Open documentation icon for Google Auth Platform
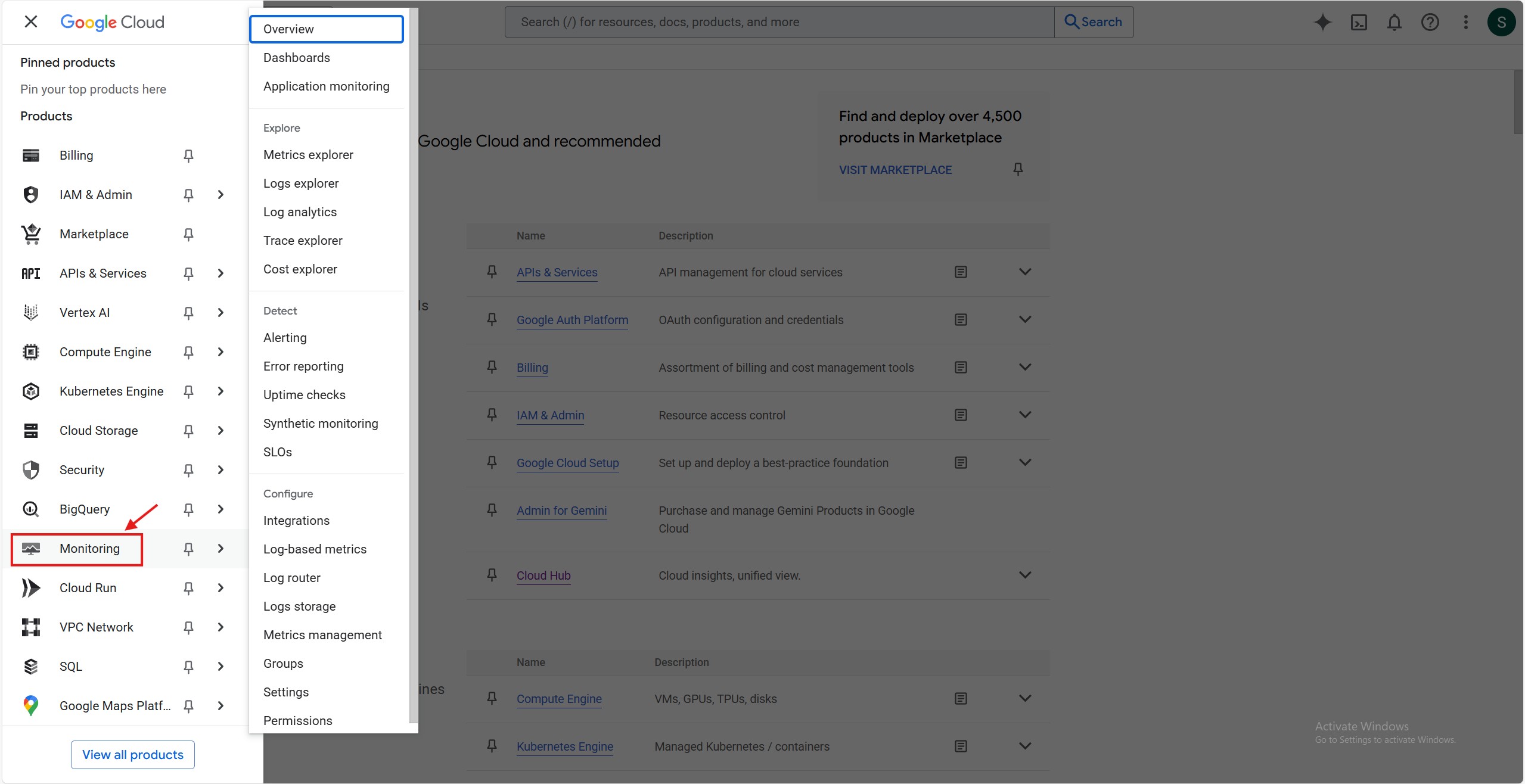Viewport: 1525px width, 784px height. click(x=961, y=320)
